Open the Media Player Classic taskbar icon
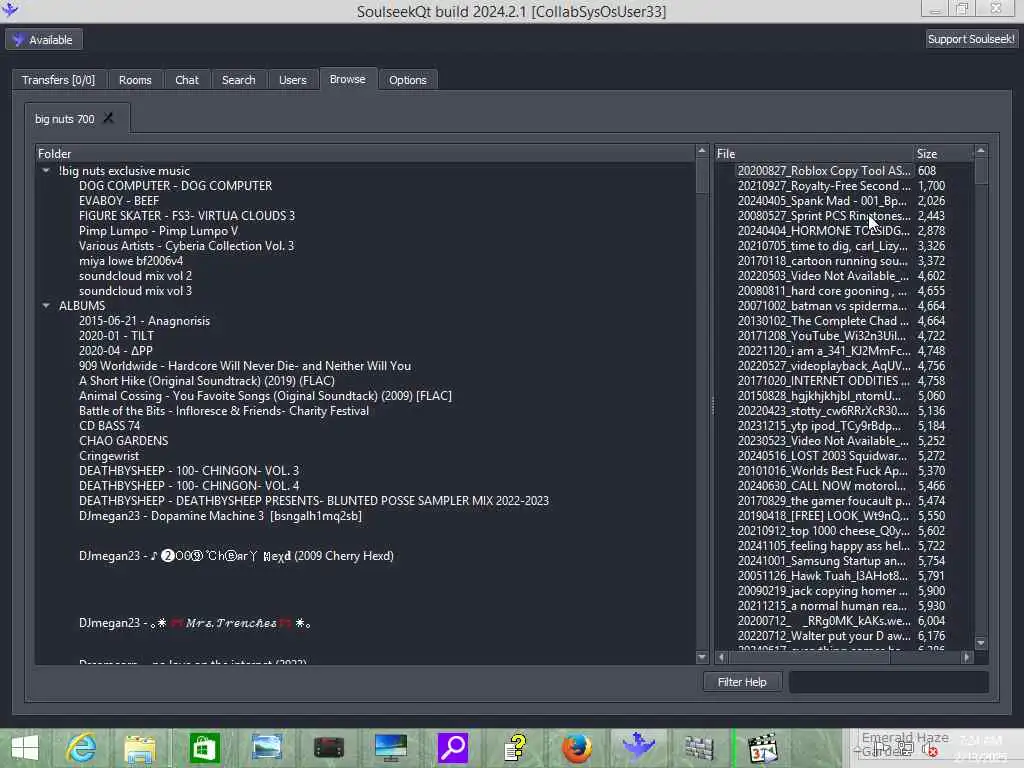This screenshot has height=768, width=1024. tap(762, 748)
